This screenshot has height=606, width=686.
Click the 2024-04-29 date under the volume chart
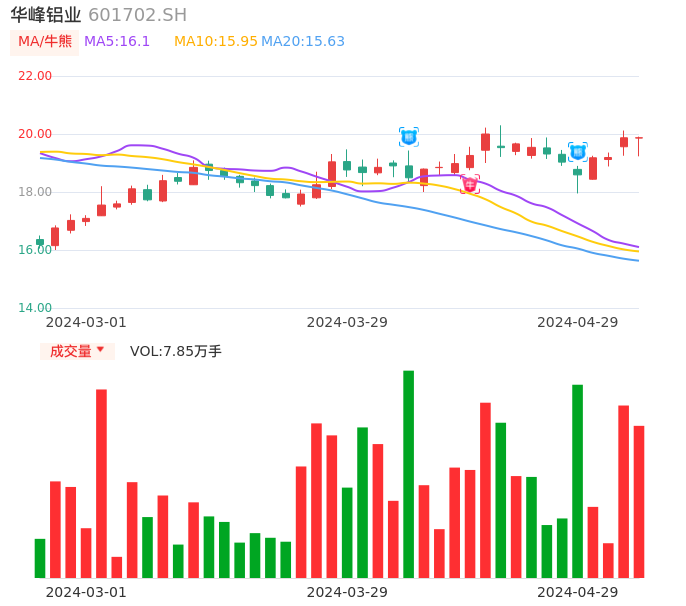578,592
